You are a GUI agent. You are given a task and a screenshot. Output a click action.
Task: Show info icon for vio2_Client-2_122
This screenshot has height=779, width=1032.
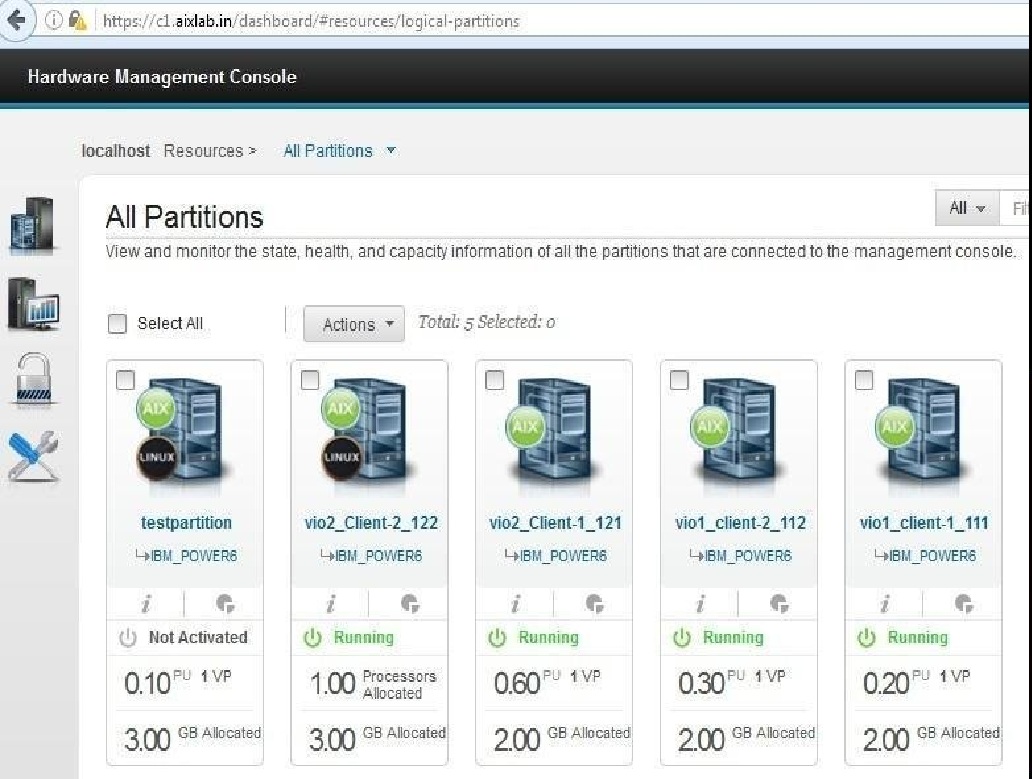point(330,603)
